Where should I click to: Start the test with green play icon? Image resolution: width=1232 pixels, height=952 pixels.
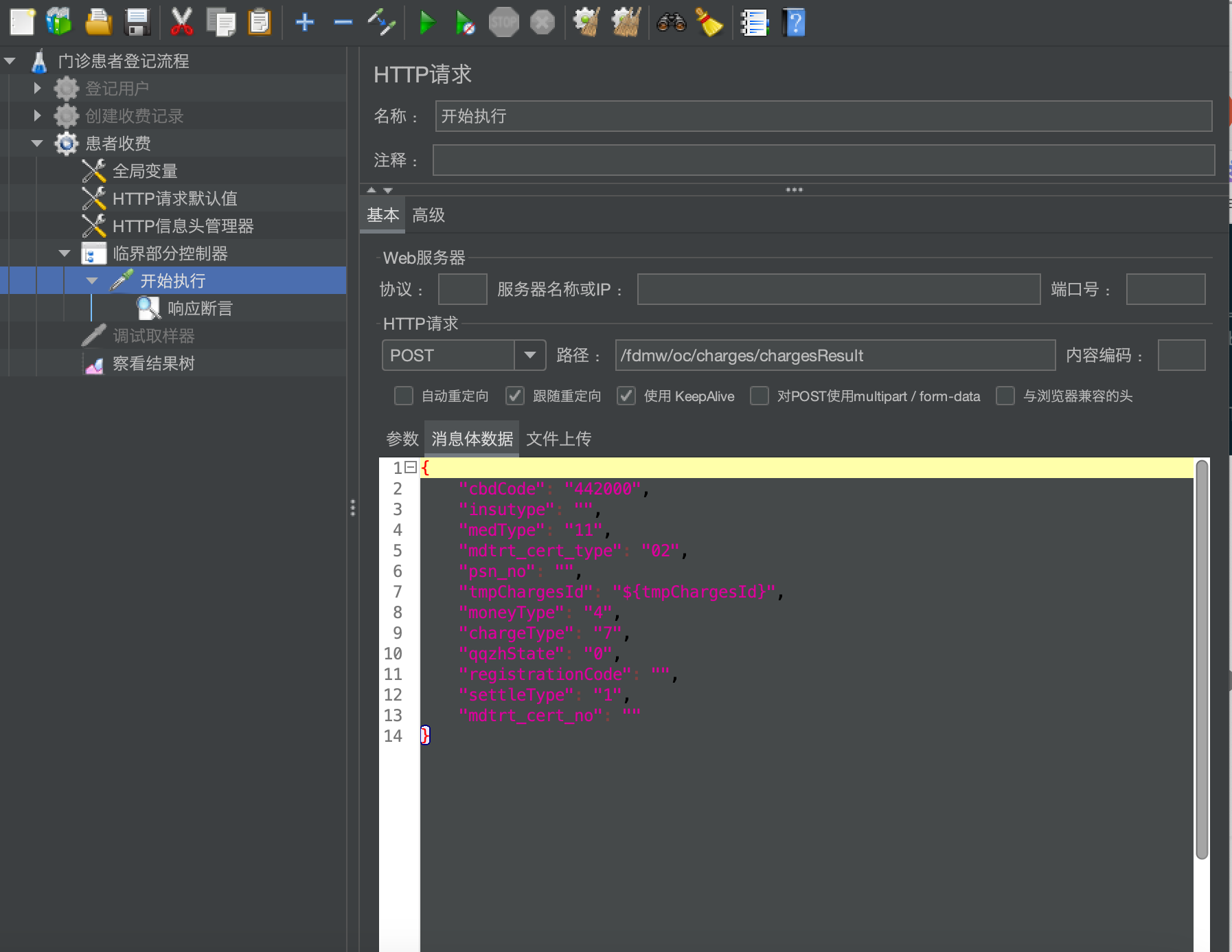tap(426, 22)
